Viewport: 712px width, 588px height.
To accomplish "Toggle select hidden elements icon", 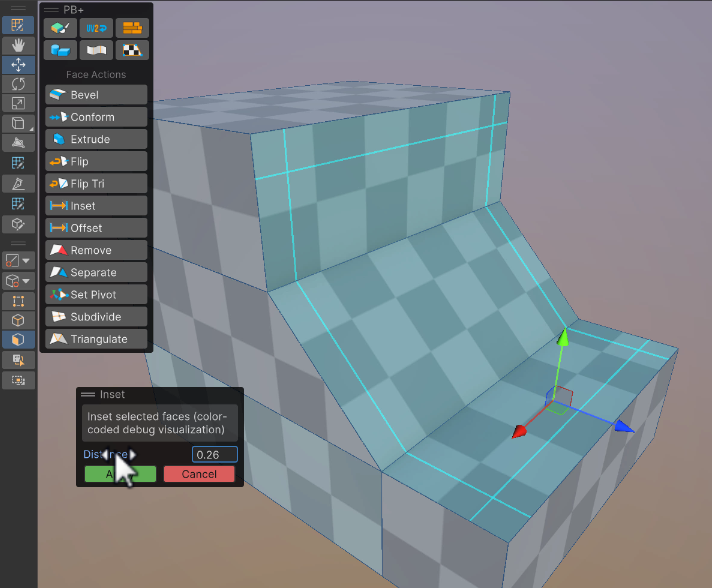I will click(x=18, y=360).
